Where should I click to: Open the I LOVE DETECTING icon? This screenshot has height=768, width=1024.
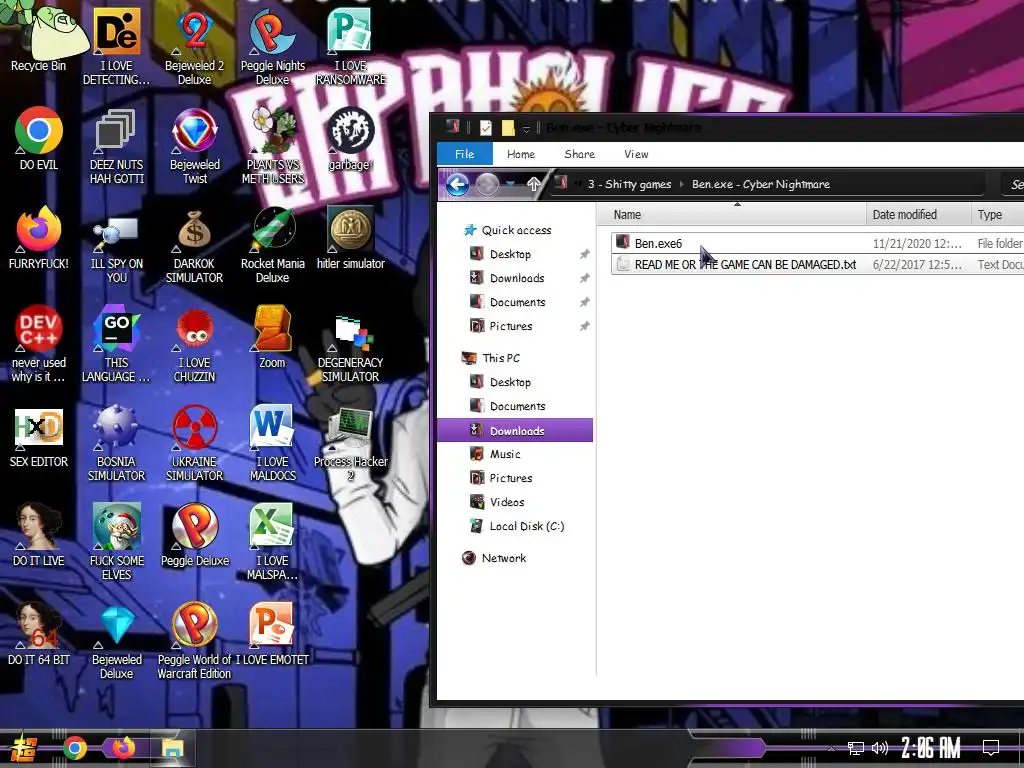coord(116,46)
